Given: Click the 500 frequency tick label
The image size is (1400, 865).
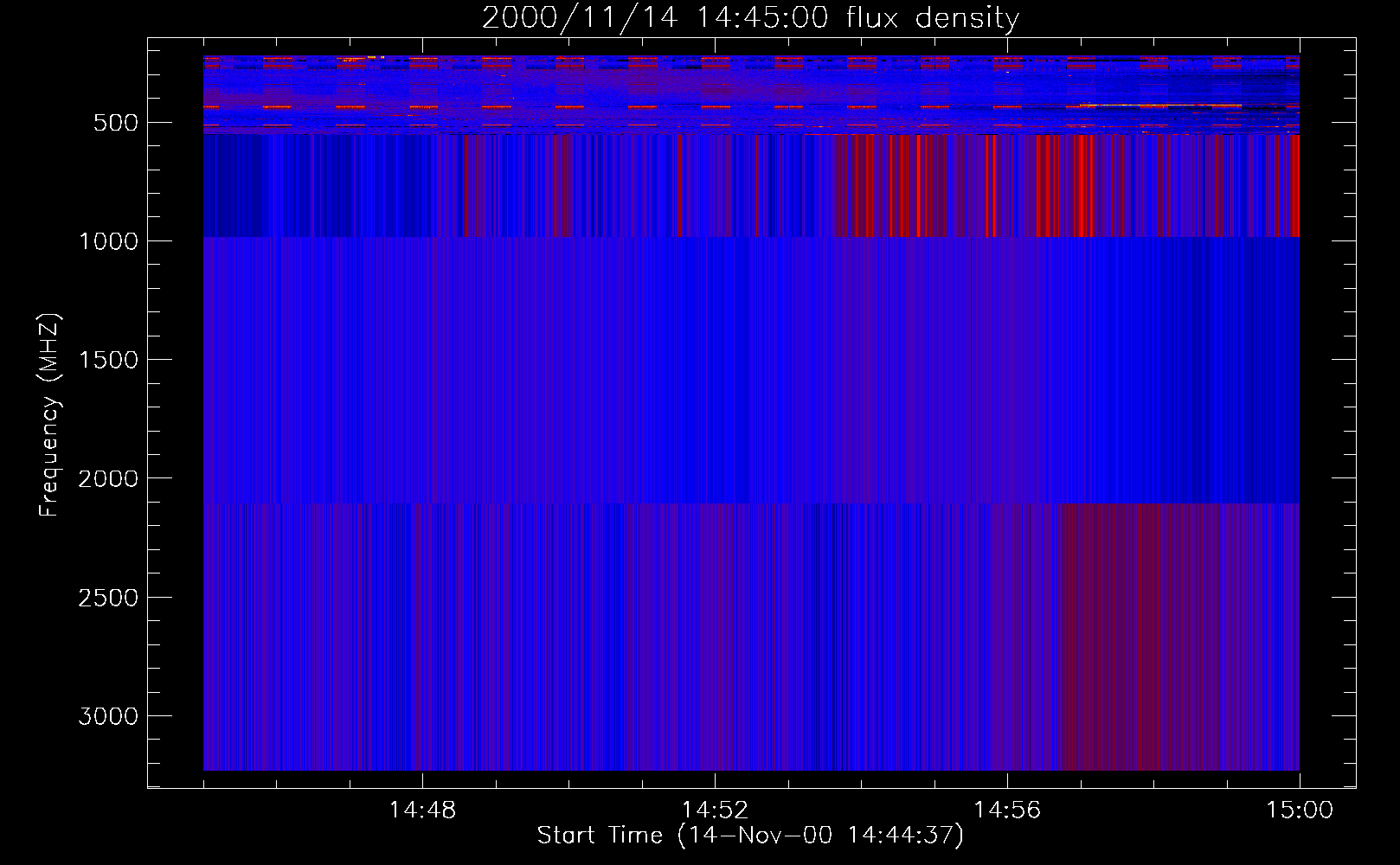Looking at the screenshot, I should [116, 123].
